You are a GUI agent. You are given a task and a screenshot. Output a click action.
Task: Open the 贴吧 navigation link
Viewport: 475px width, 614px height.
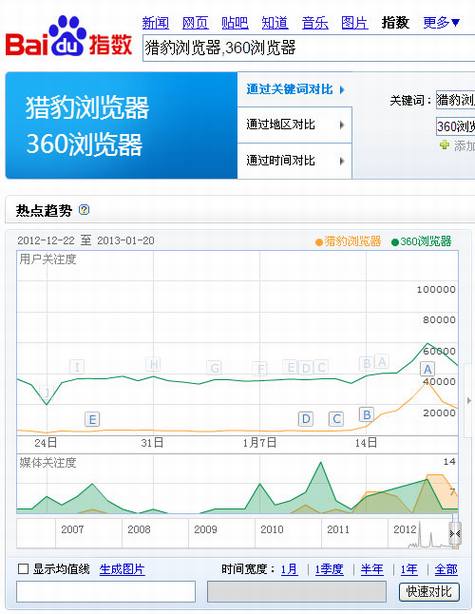click(235, 23)
